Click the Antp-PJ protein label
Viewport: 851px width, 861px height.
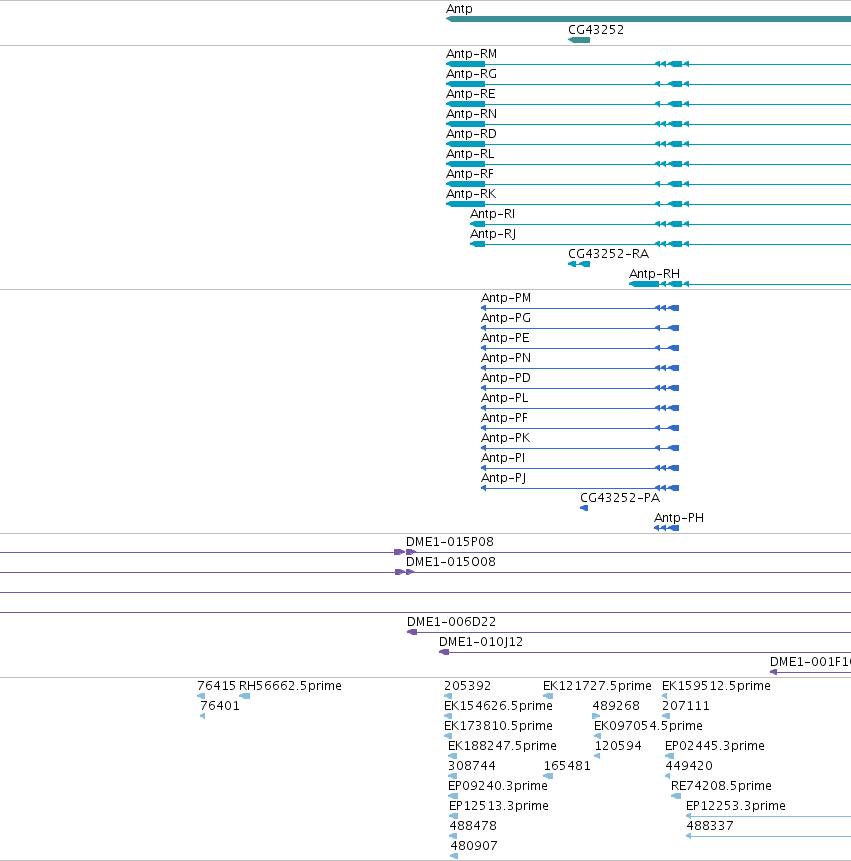[503, 478]
